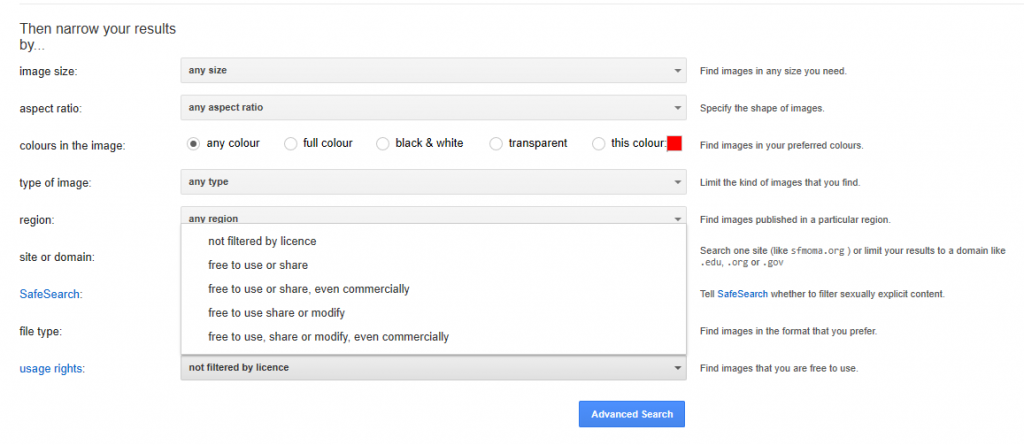This screenshot has width=1024, height=445.
Task: Click the image size dropdown arrow
Action: (677, 70)
